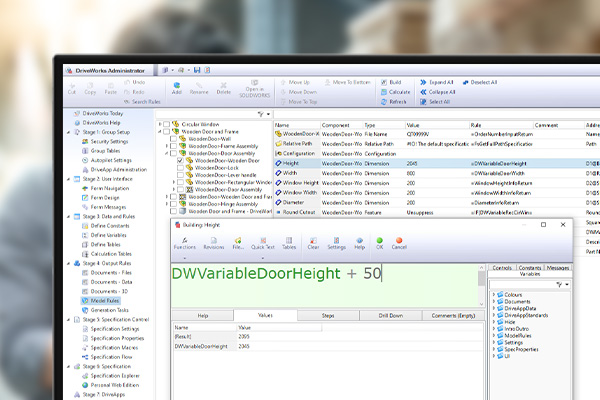Click the Add icon in main toolbar

[177, 87]
